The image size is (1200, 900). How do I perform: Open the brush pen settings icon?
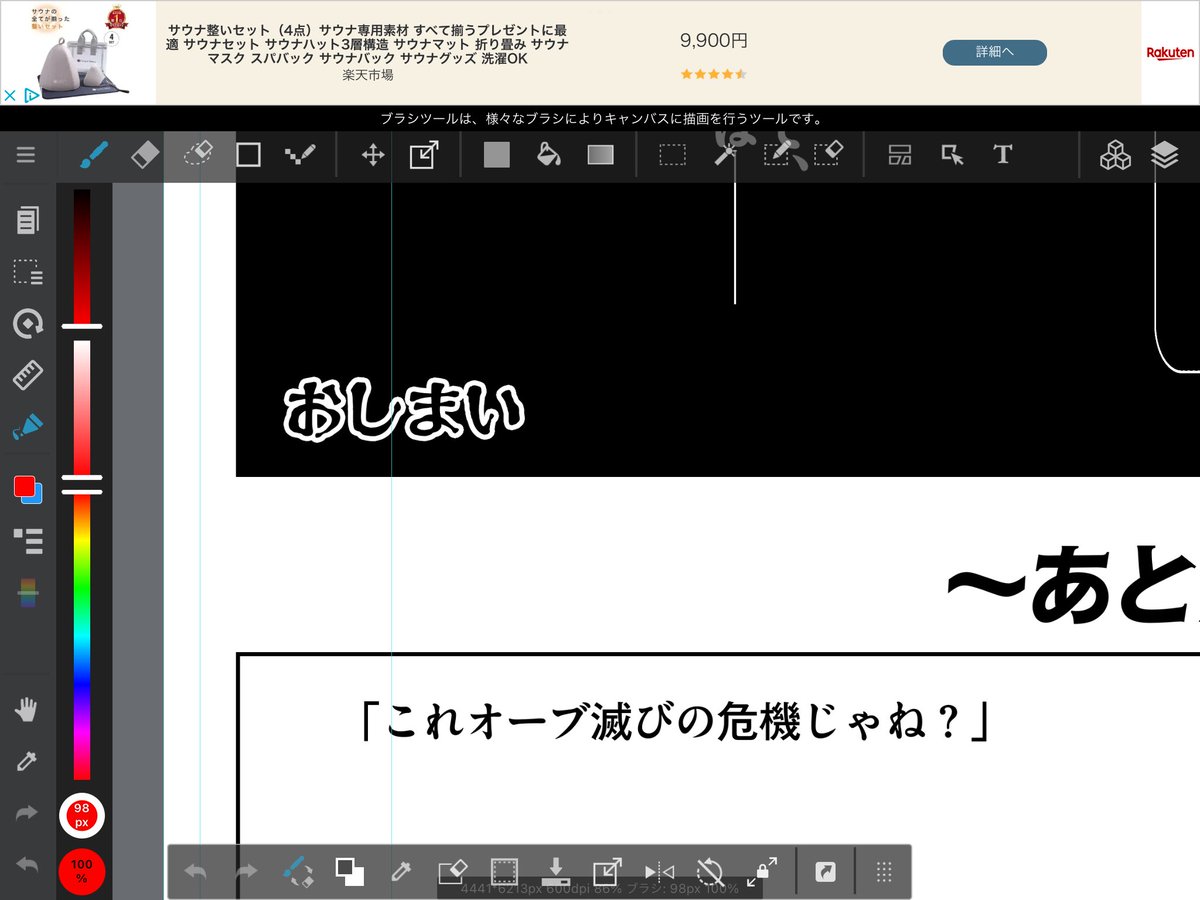28,428
